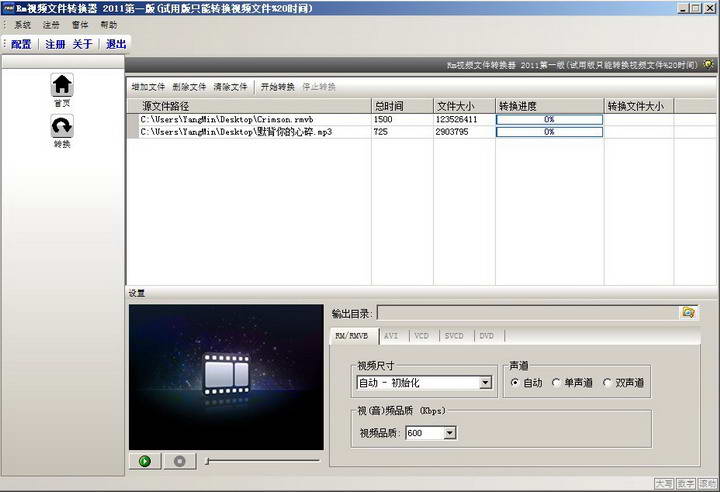Open the 窗体 menu
Viewport: 720px width, 492px height.
80,25
